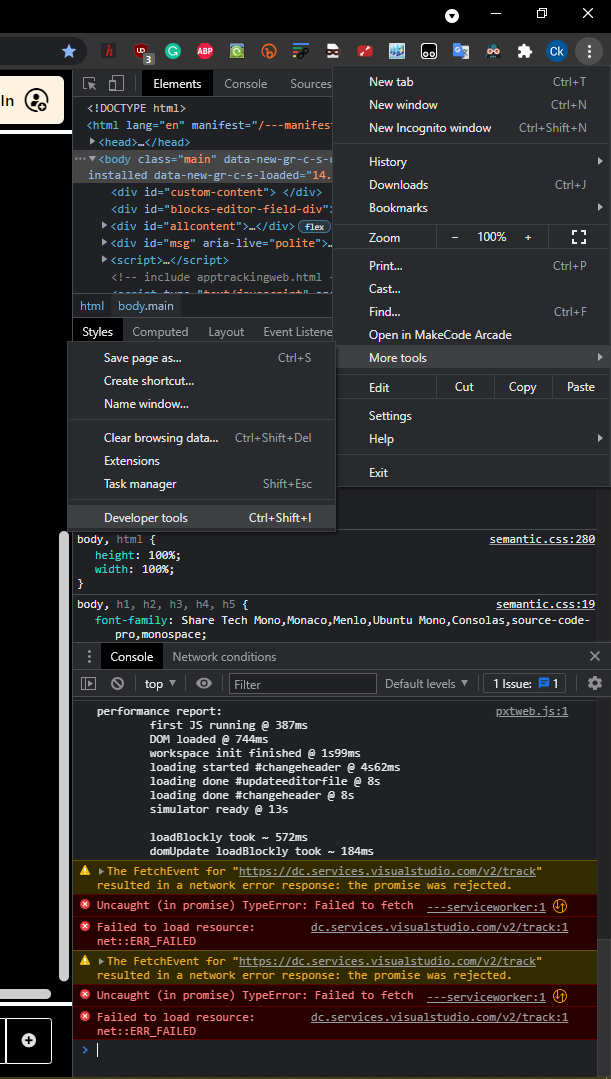611x1079 pixels.
Task: Switch to the Sources tab
Action: [310, 83]
